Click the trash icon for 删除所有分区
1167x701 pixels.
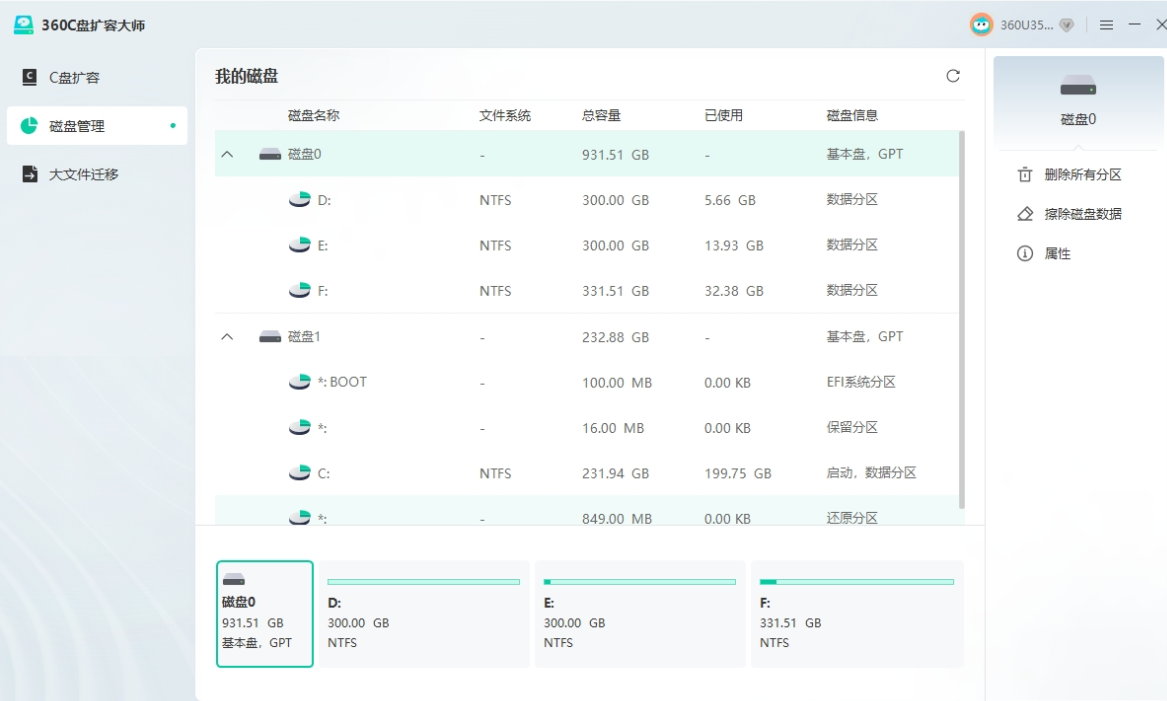point(1025,174)
